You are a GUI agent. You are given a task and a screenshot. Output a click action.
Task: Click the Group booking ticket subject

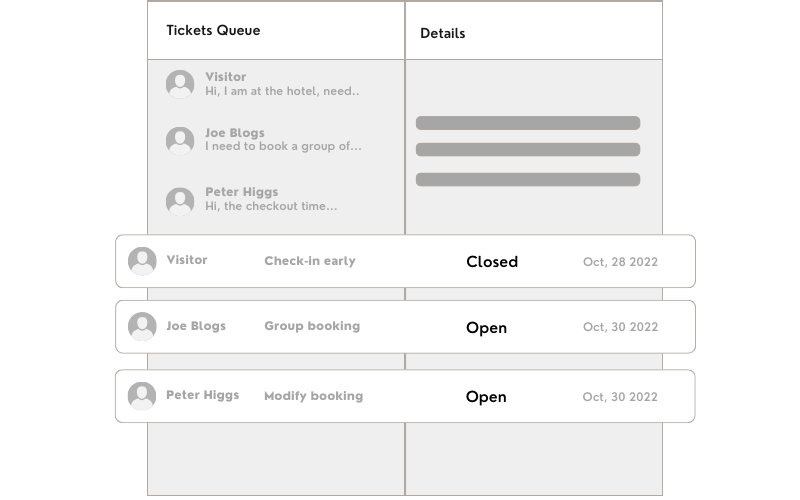(x=311, y=326)
